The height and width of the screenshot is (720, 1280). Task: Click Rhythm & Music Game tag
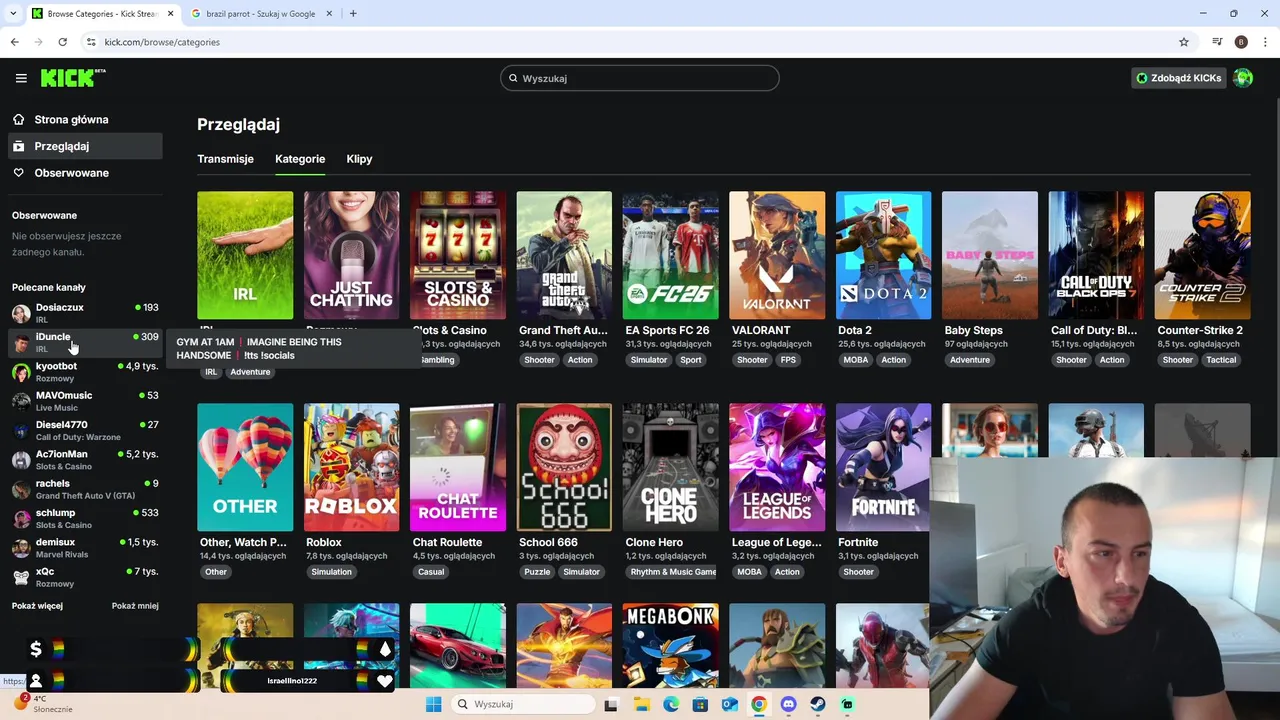click(x=673, y=572)
